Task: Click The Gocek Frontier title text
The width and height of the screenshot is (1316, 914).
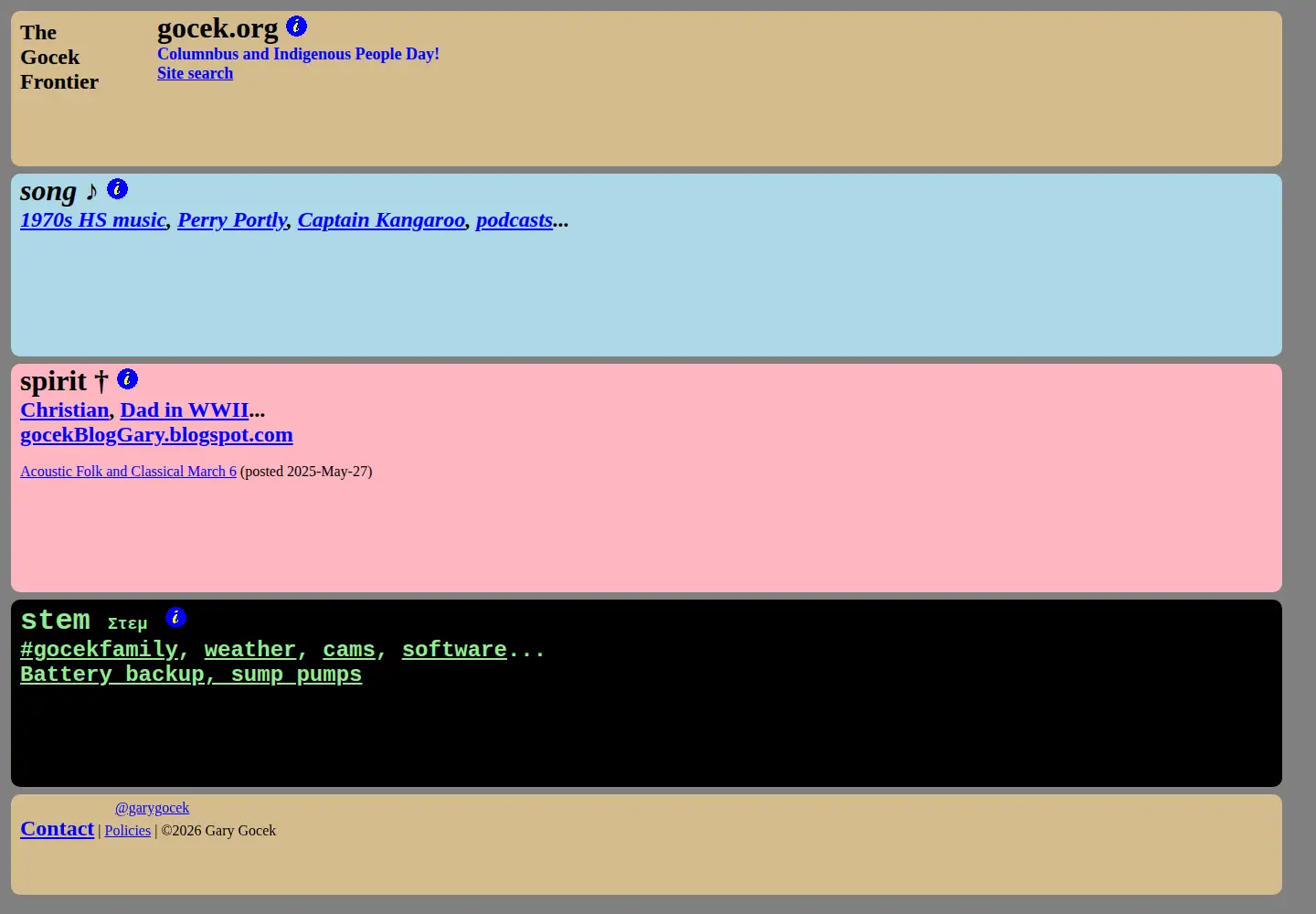Action: point(59,57)
